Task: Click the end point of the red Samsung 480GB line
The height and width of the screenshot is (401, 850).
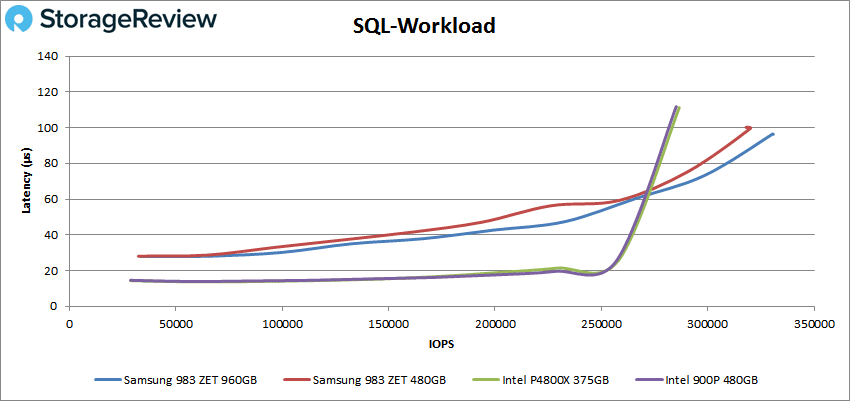Action: pyautogui.click(x=749, y=128)
